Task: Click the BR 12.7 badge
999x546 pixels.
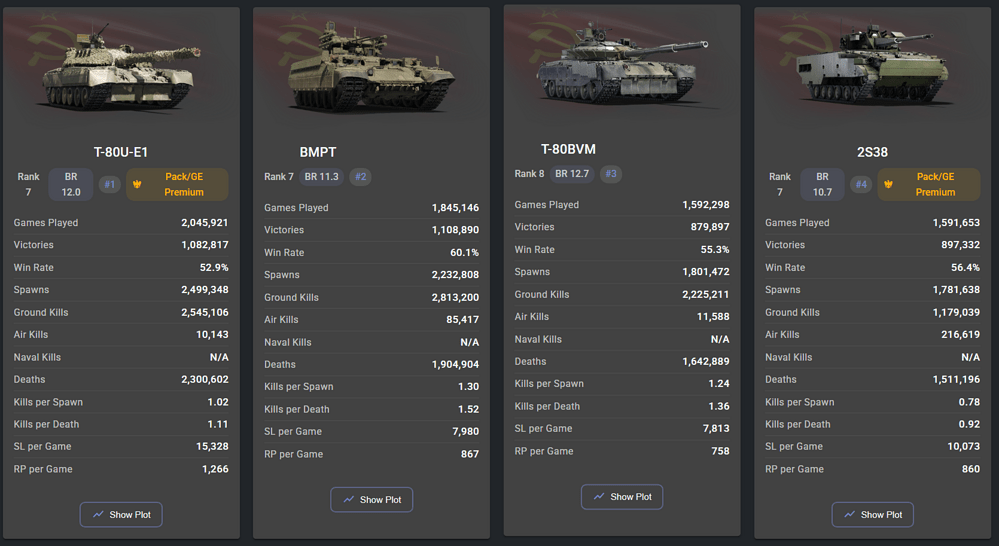Action: [572, 174]
